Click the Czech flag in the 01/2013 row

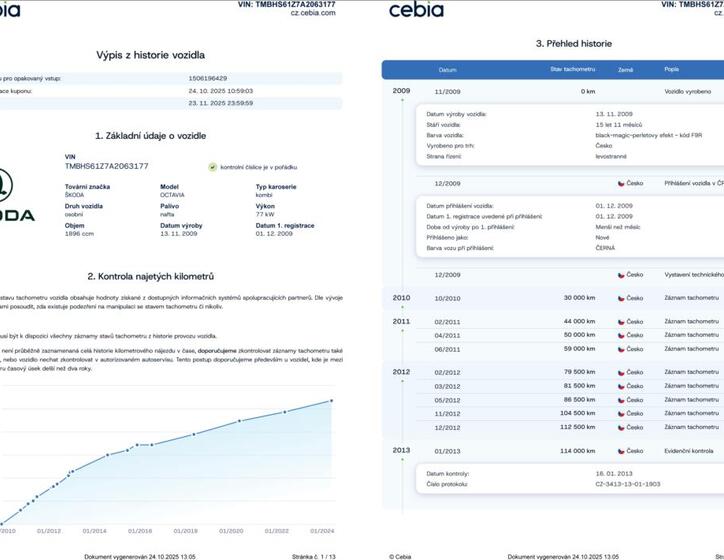[x=621, y=450]
